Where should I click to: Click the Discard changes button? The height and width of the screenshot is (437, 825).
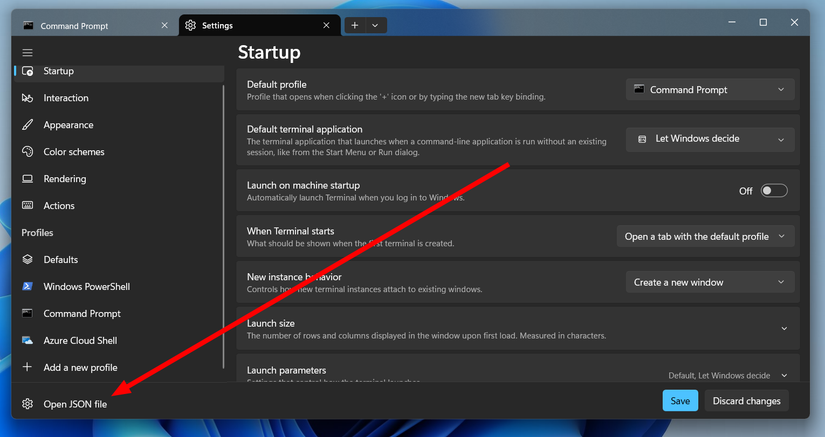click(x=746, y=401)
